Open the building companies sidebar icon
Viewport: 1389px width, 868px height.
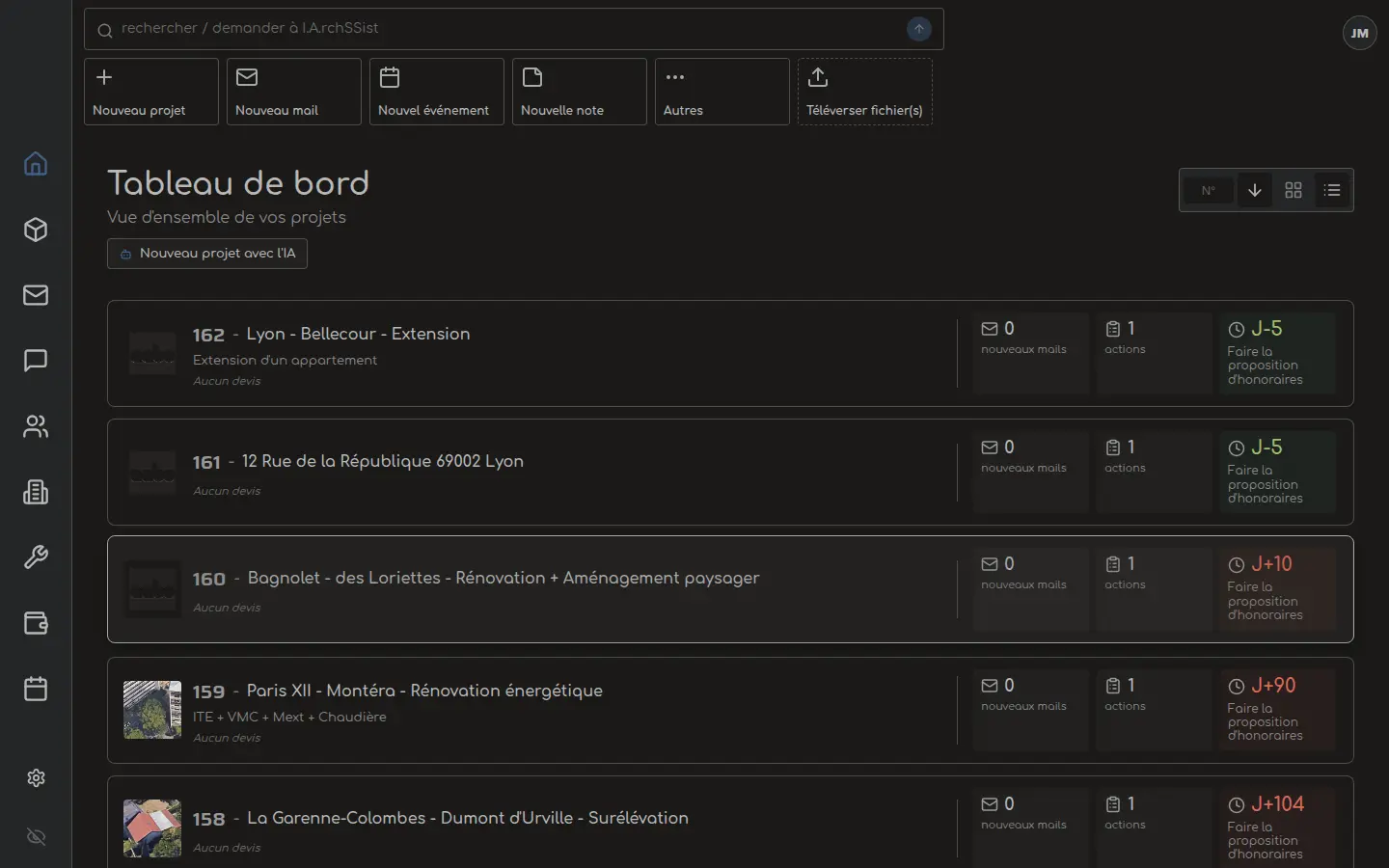tap(36, 492)
